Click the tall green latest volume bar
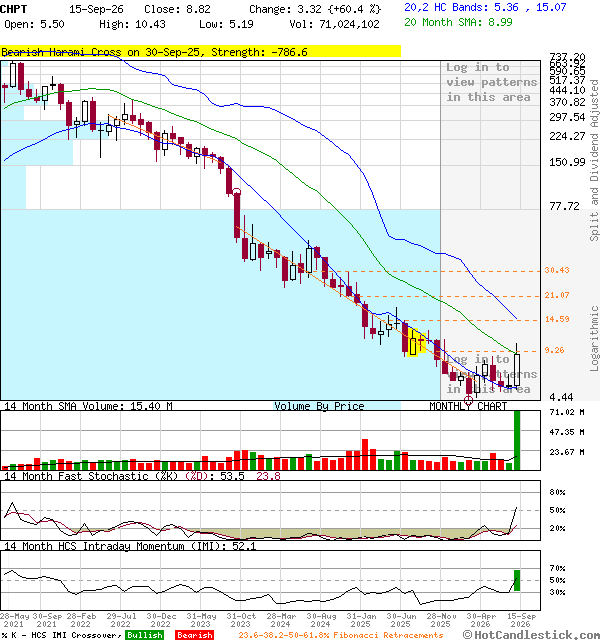Viewport: 600px width, 640px height. click(517, 440)
